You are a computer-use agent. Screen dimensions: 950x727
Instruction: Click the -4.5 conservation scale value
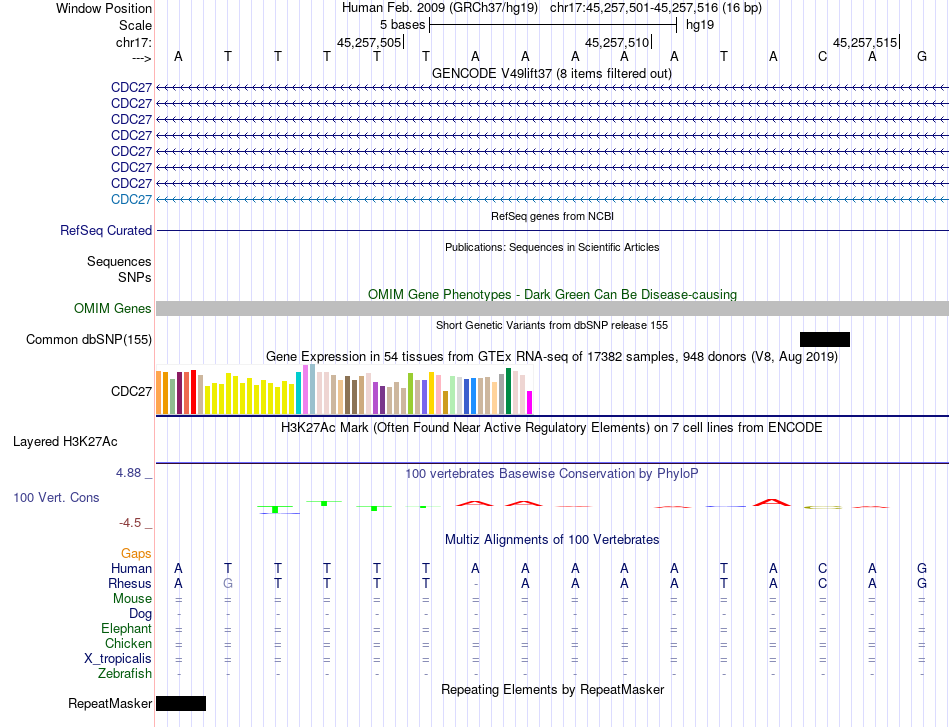pyautogui.click(x=130, y=522)
